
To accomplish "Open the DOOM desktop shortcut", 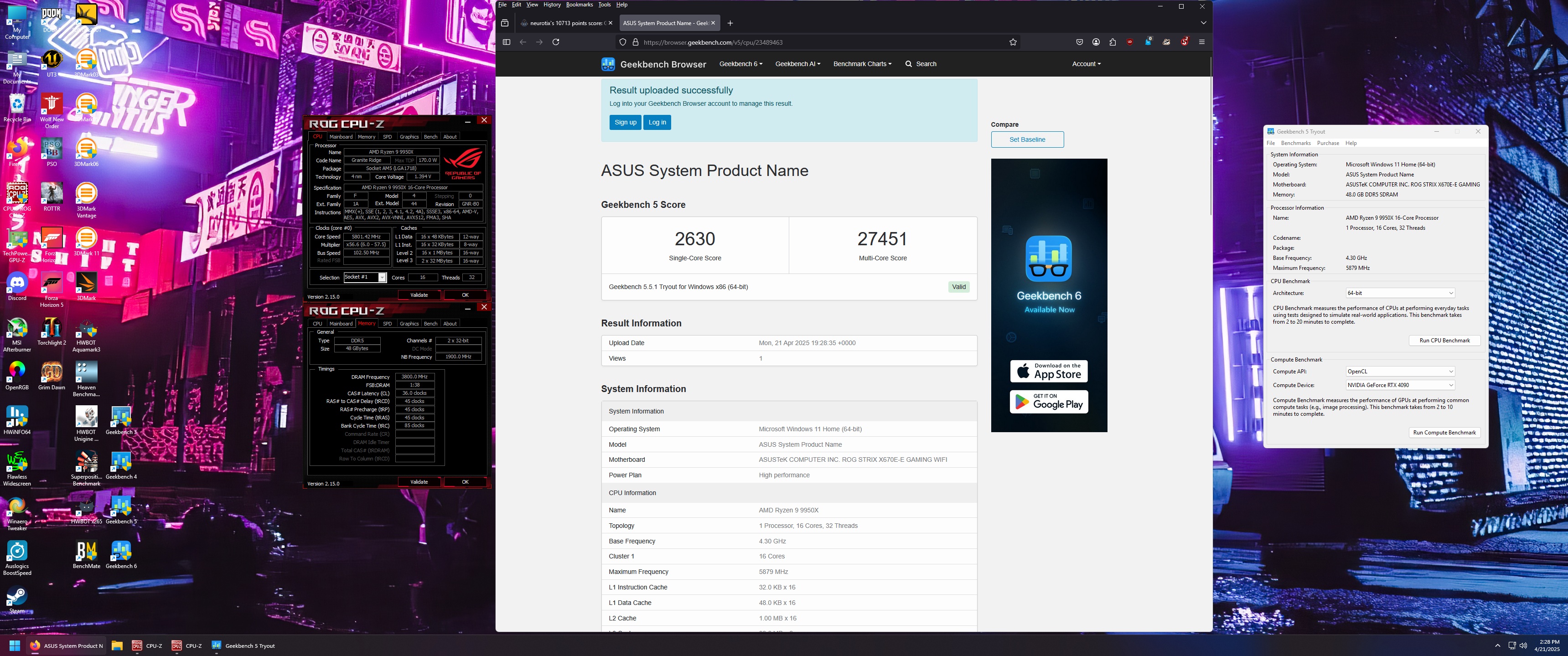I will click(x=52, y=19).
